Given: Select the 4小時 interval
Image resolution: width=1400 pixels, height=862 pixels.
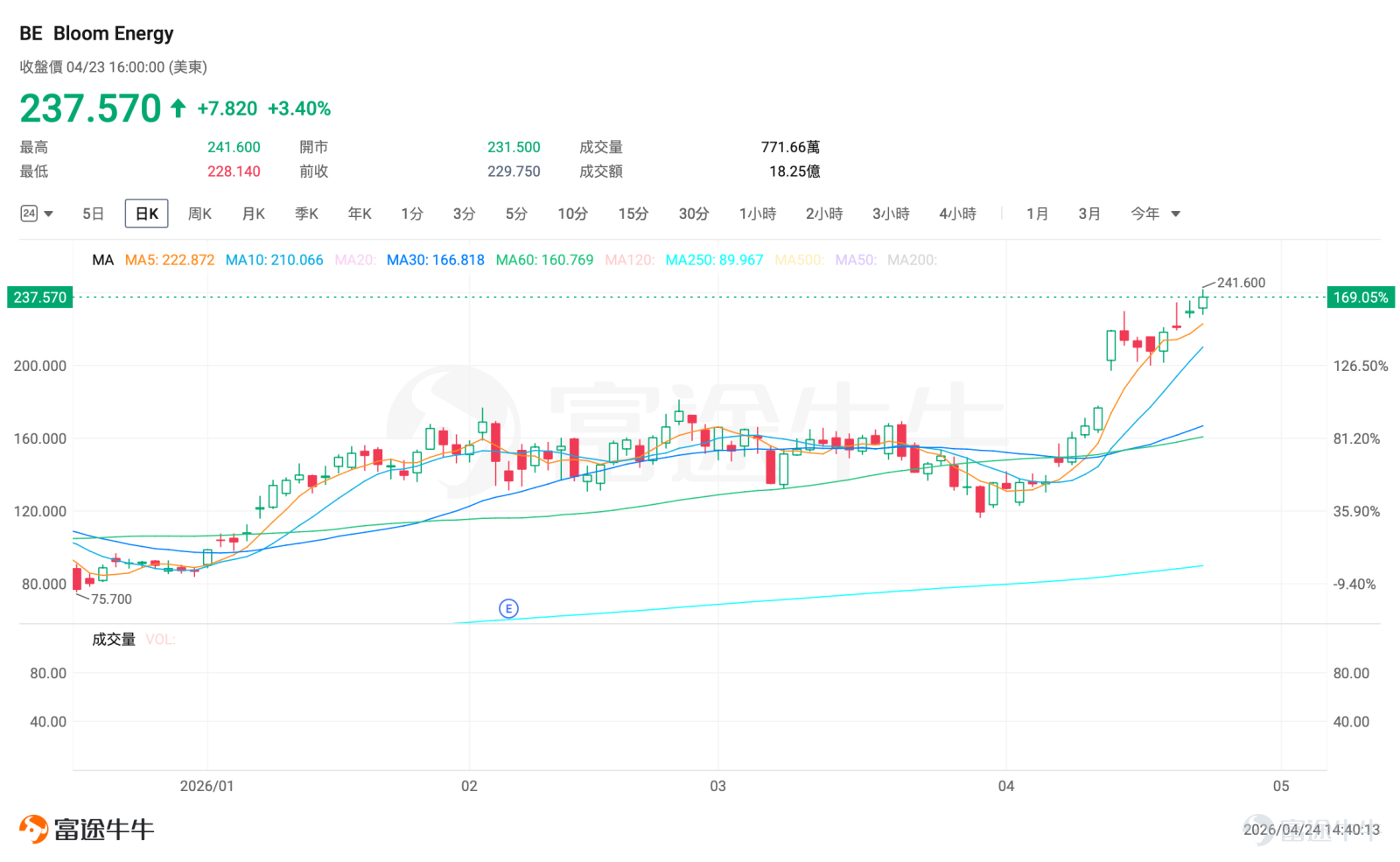Looking at the screenshot, I should click(957, 214).
